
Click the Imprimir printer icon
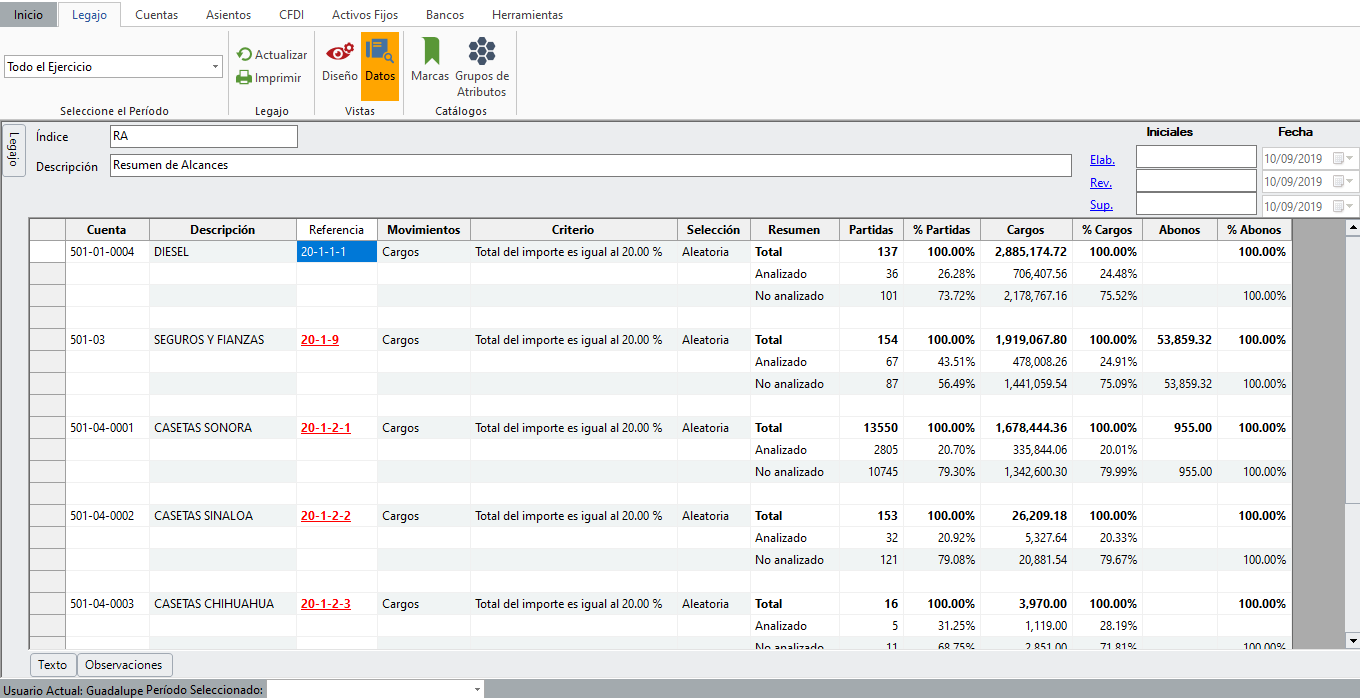point(244,78)
